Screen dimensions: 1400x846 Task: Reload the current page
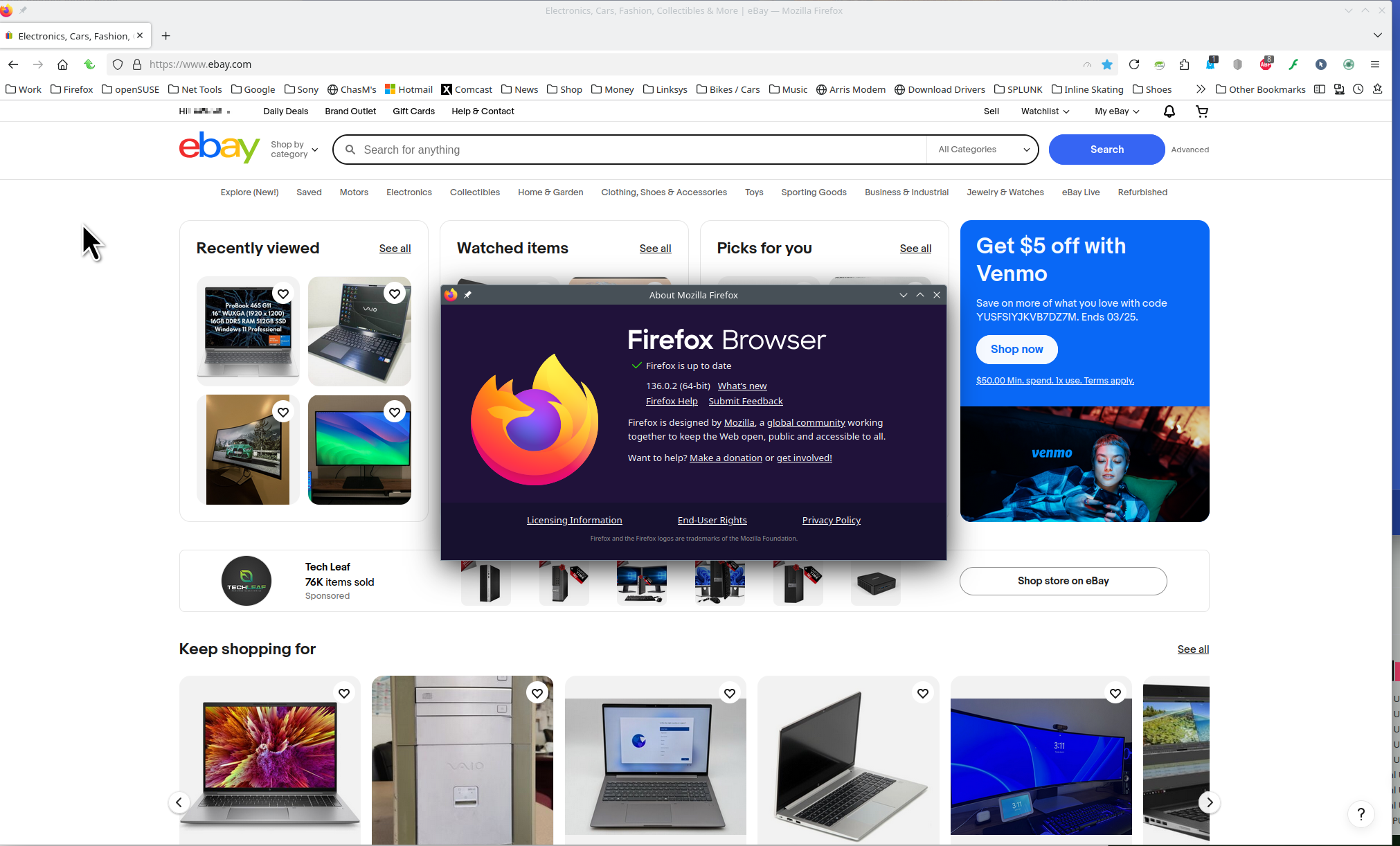tap(1134, 64)
